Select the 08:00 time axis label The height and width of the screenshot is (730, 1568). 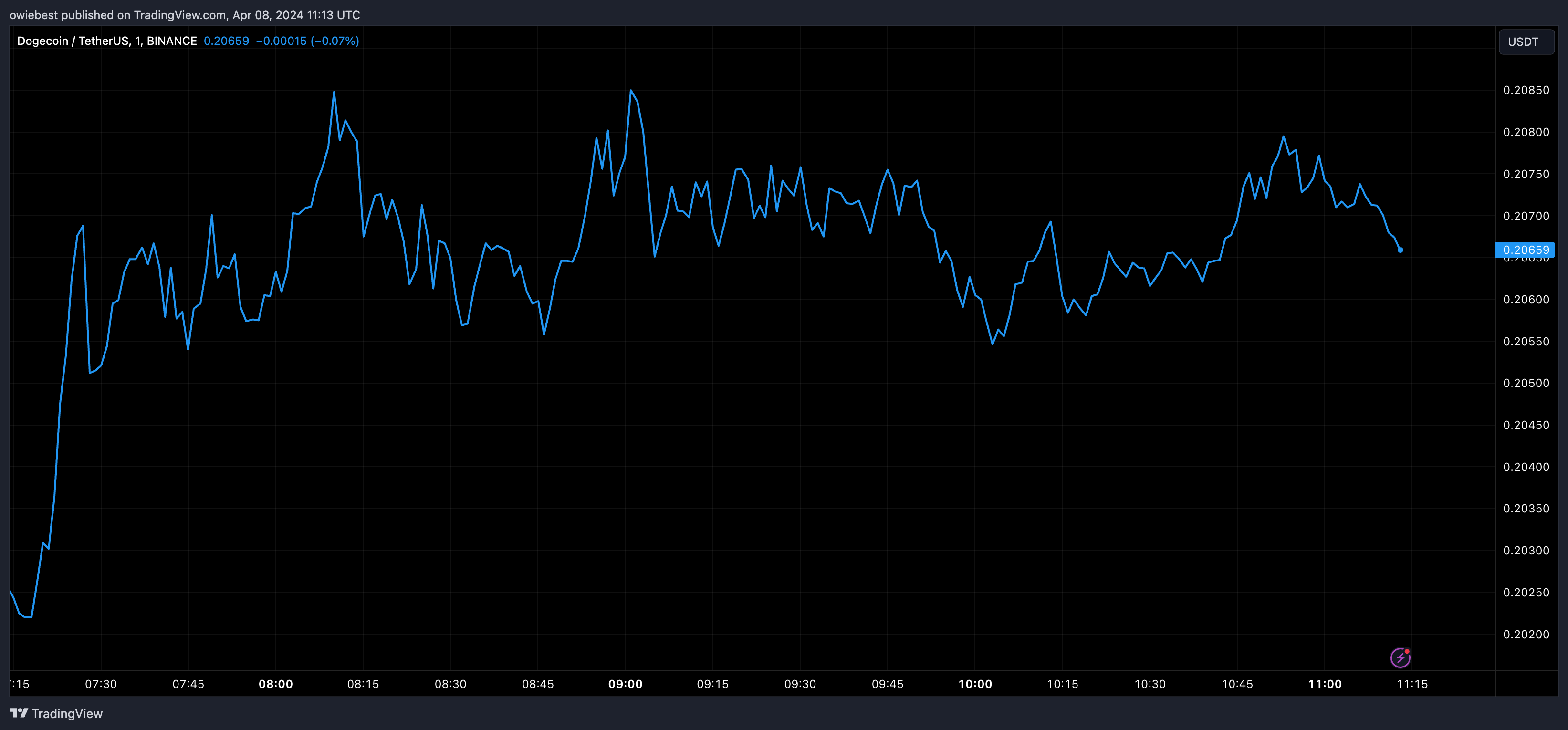(276, 684)
